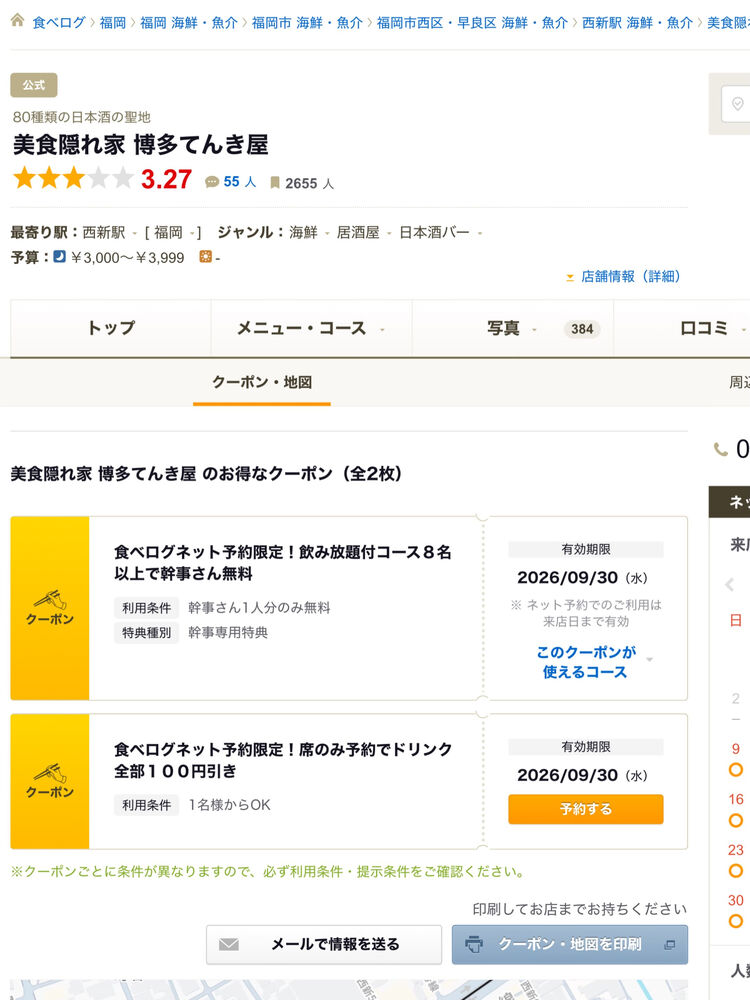The height and width of the screenshot is (1000, 750).
Task: Open the メニュー・コース tab
Action: click(311, 328)
